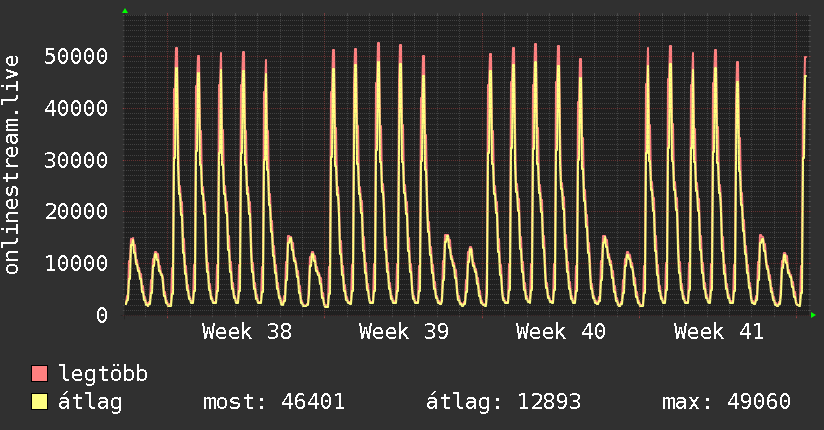Click the 10000 y-axis label
Viewport: 824px width, 430px height.
(76, 263)
